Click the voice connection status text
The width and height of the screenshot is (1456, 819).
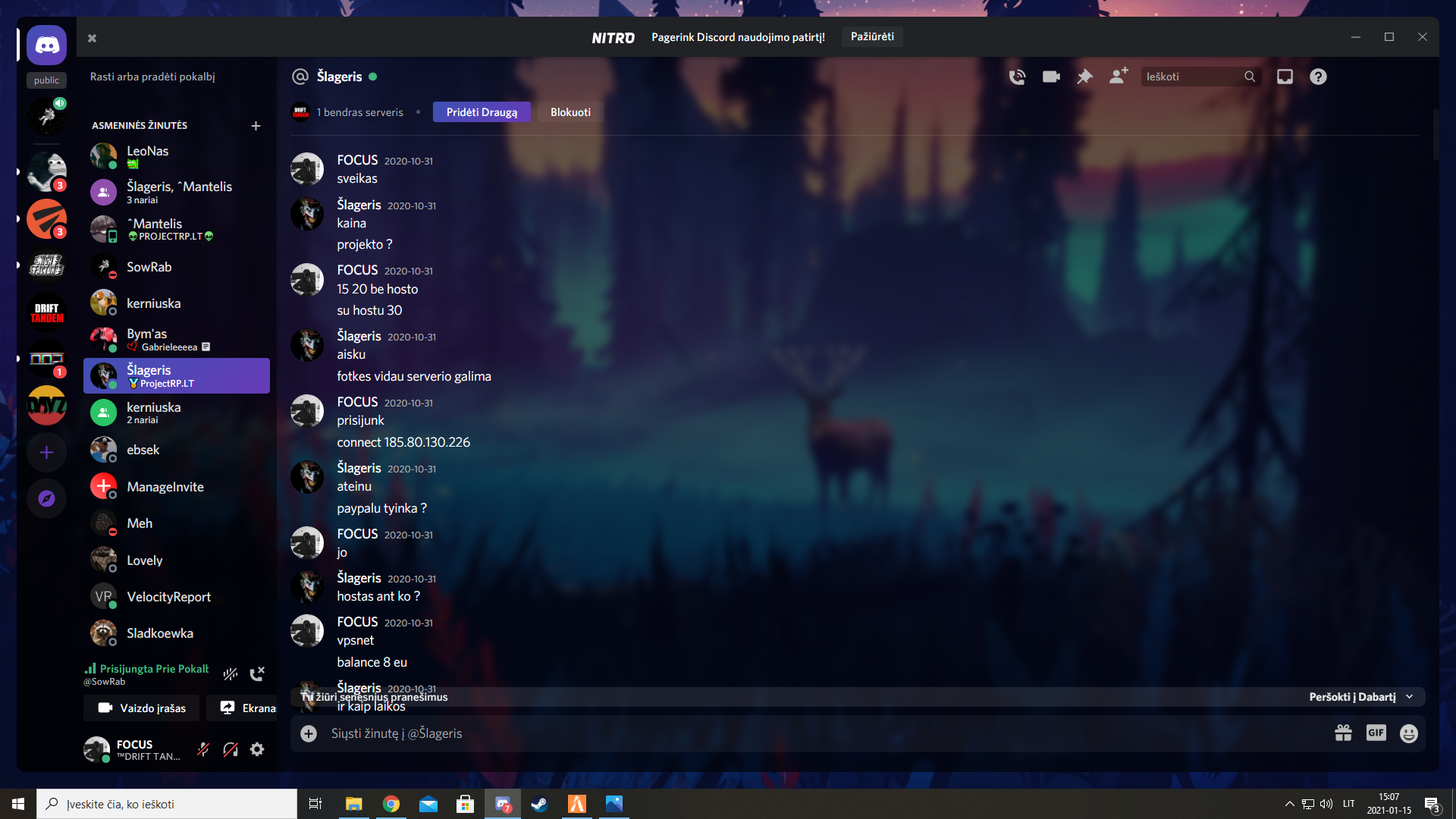pos(154,669)
